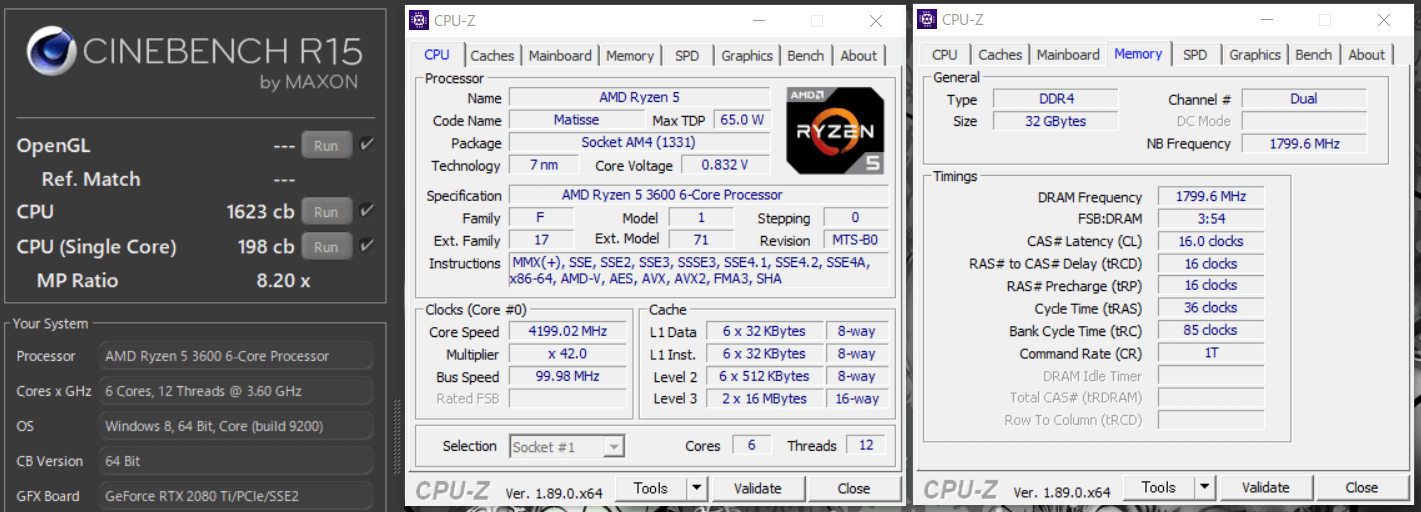Click the Code Name Matisse value
1421x512 pixels.
click(x=575, y=120)
